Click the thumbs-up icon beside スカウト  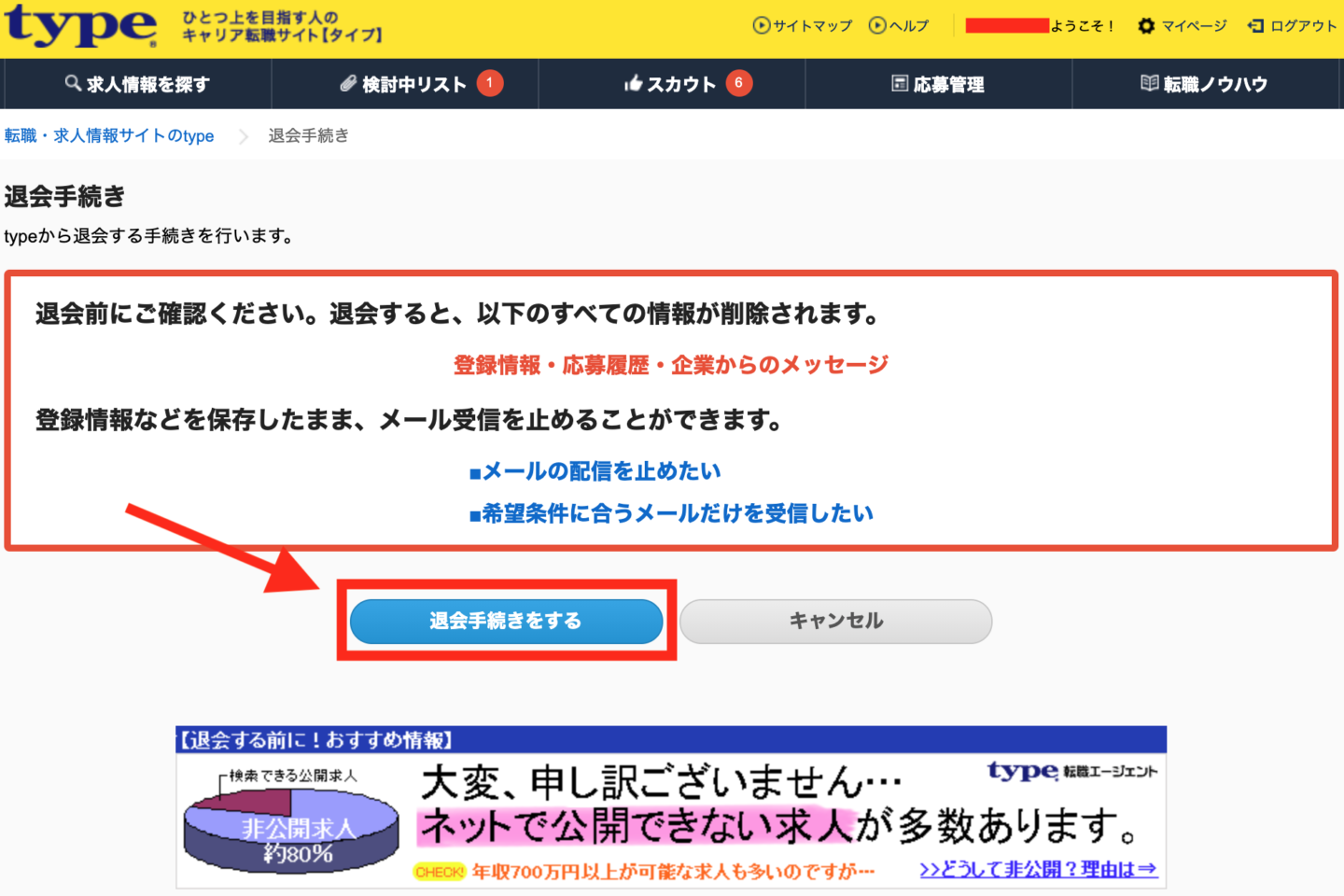pyautogui.click(x=634, y=84)
